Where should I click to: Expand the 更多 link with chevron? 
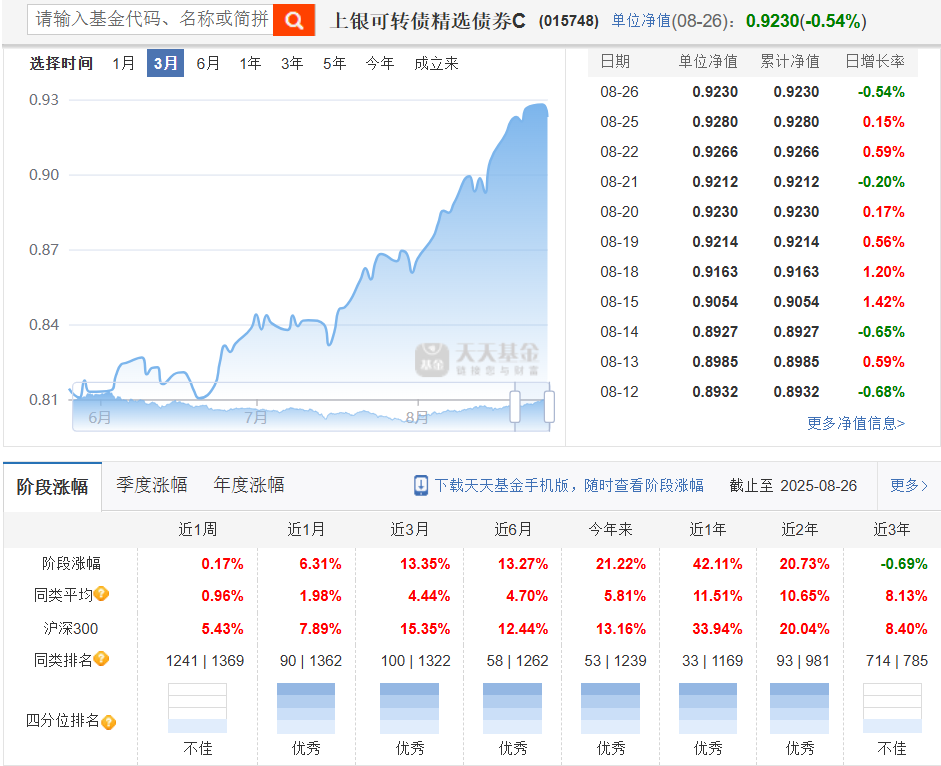tap(909, 485)
